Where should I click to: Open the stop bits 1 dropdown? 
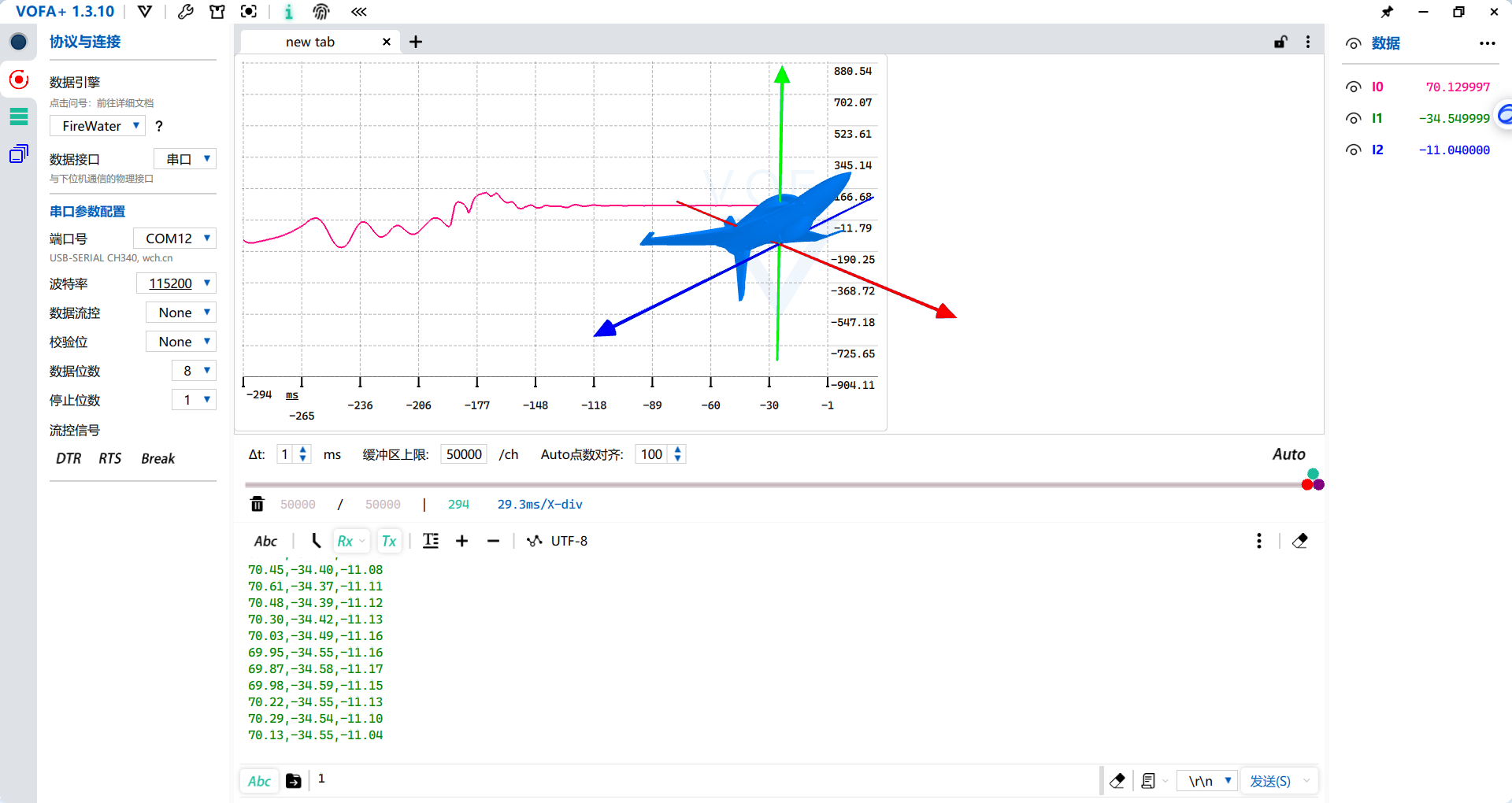(194, 400)
